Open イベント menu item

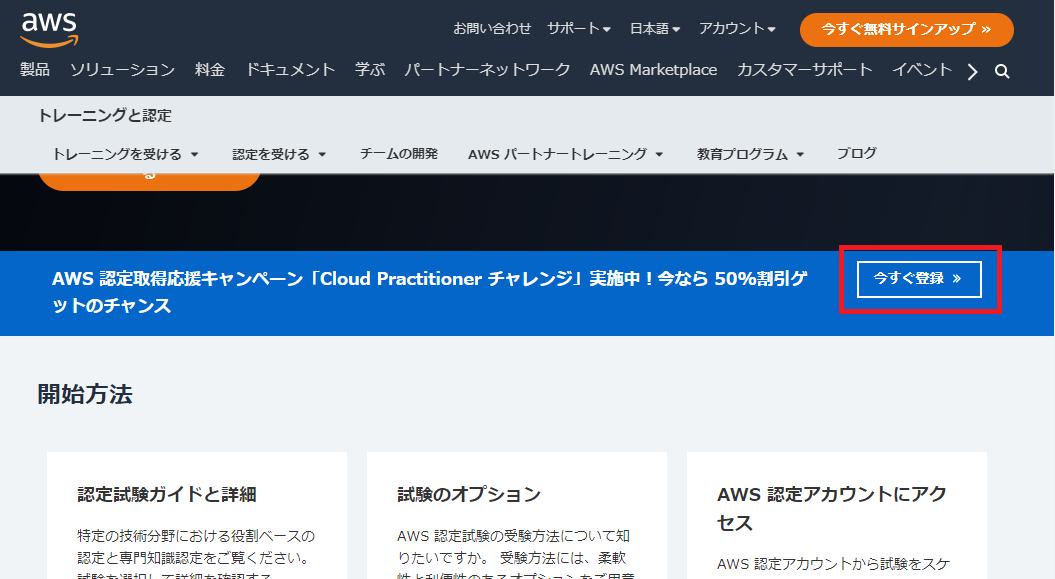pos(922,70)
